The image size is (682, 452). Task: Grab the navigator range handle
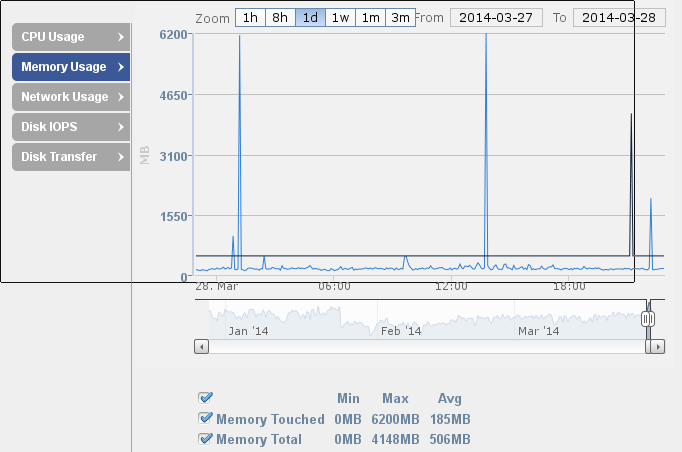(x=648, y=319)
